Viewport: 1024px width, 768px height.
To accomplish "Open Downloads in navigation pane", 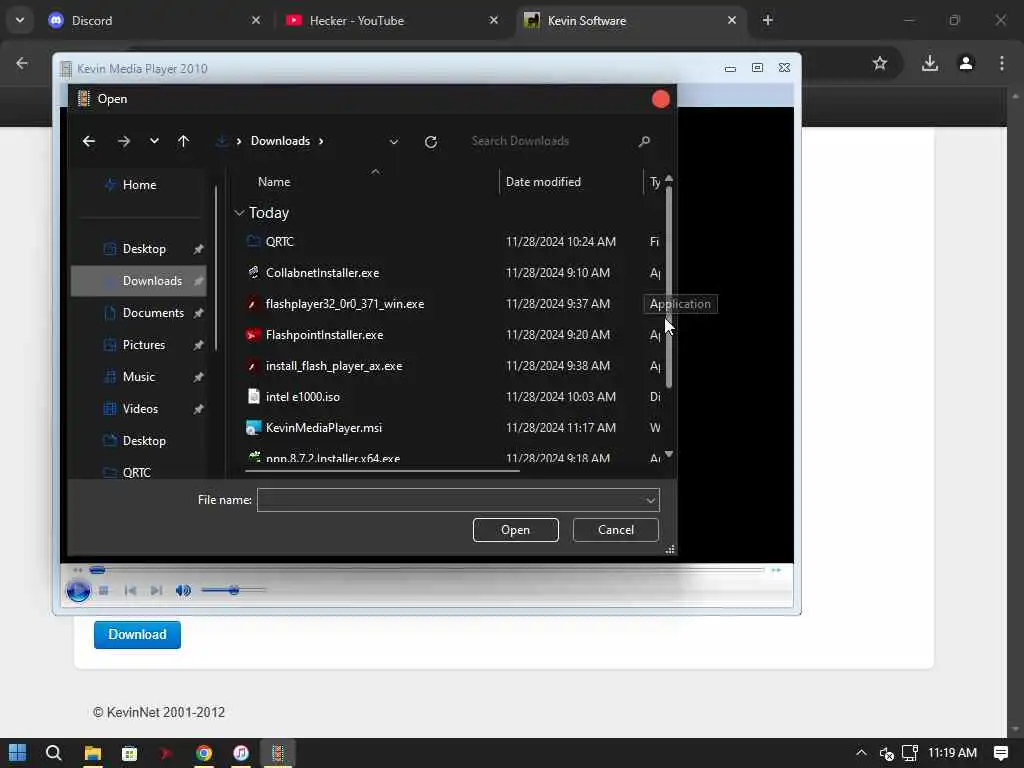I will 139,281.
